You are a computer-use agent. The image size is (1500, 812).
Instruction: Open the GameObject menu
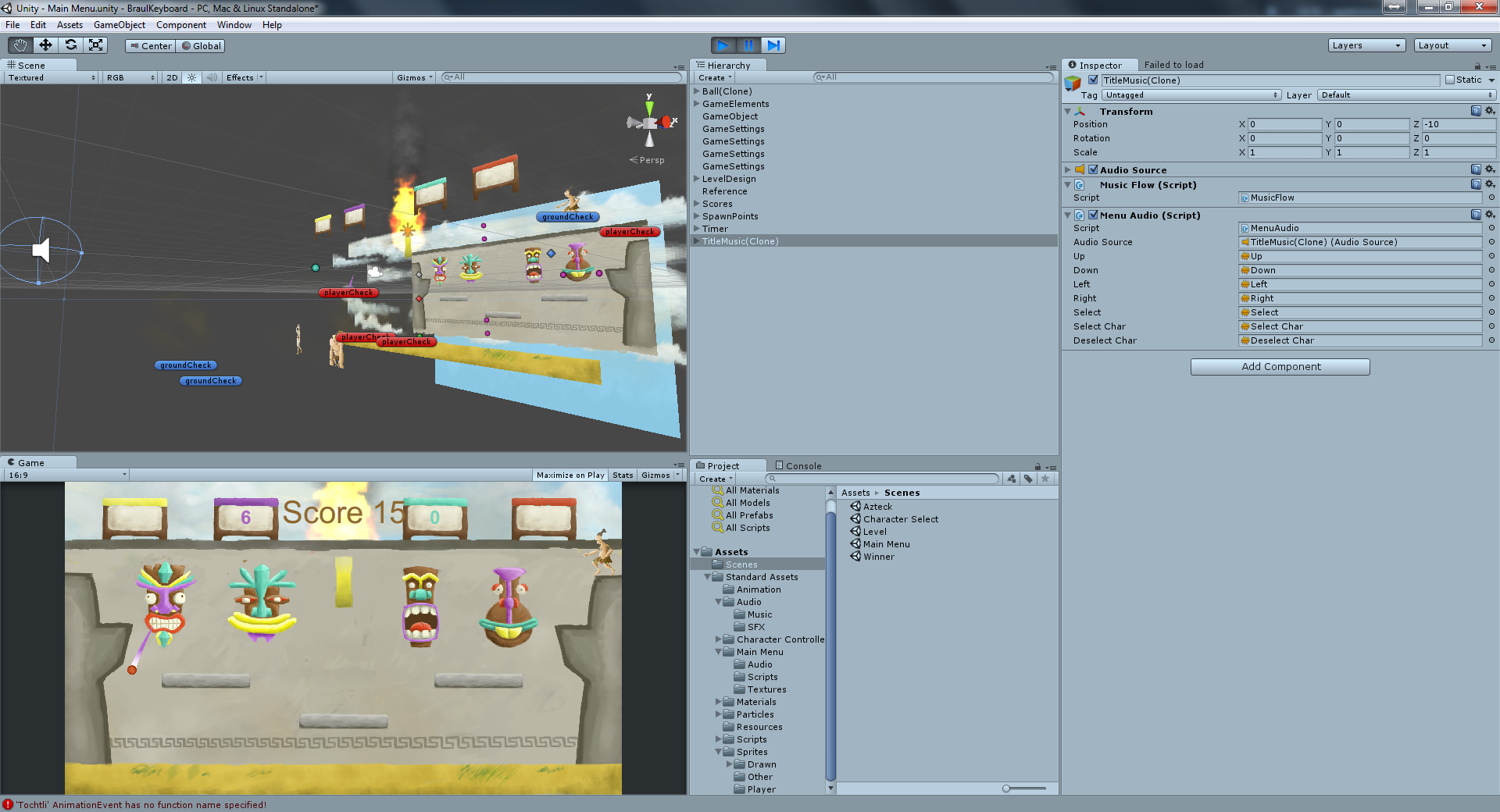[119, 25]
